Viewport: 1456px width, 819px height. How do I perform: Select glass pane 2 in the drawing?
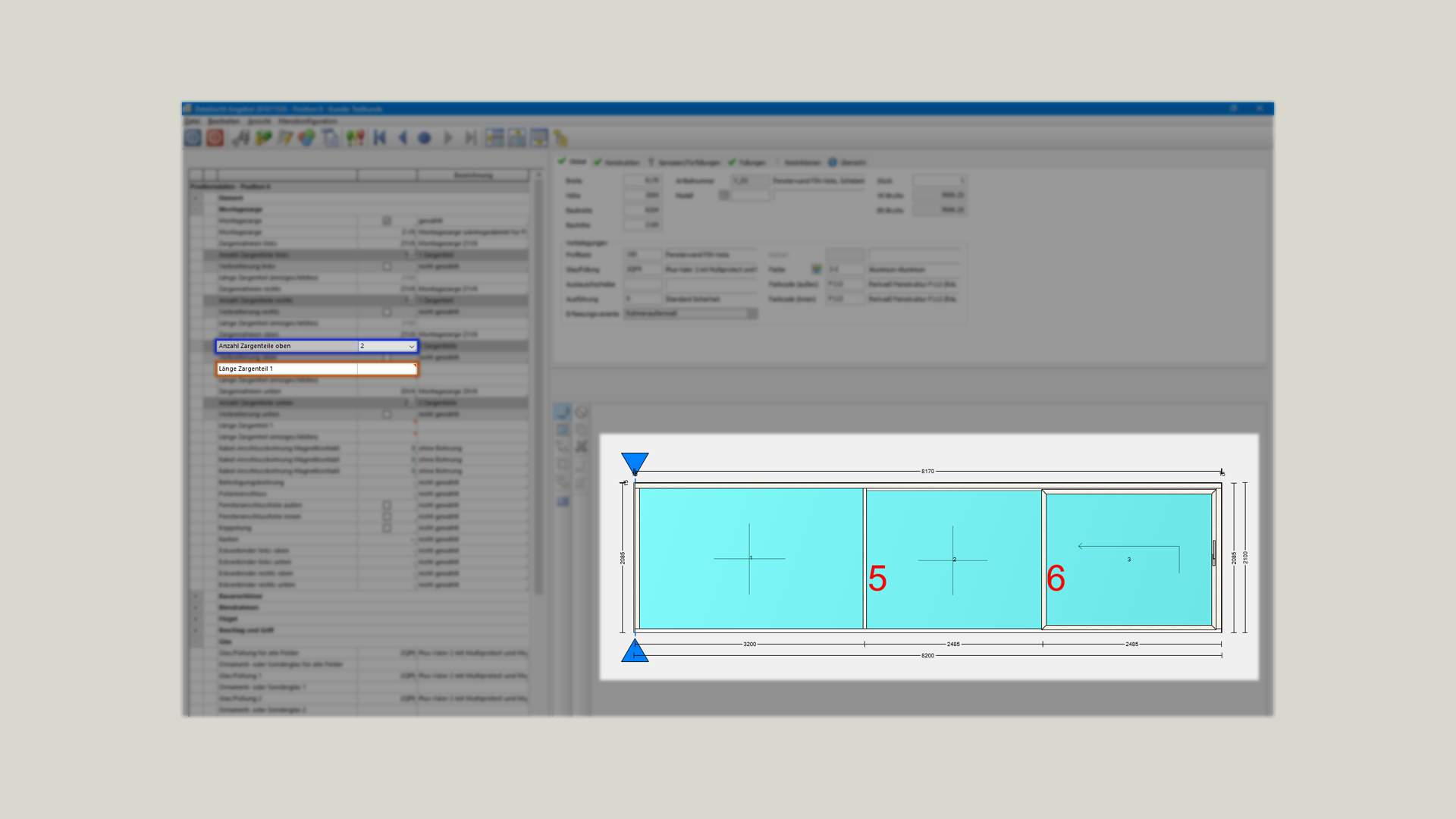click(x=954, y=559)
